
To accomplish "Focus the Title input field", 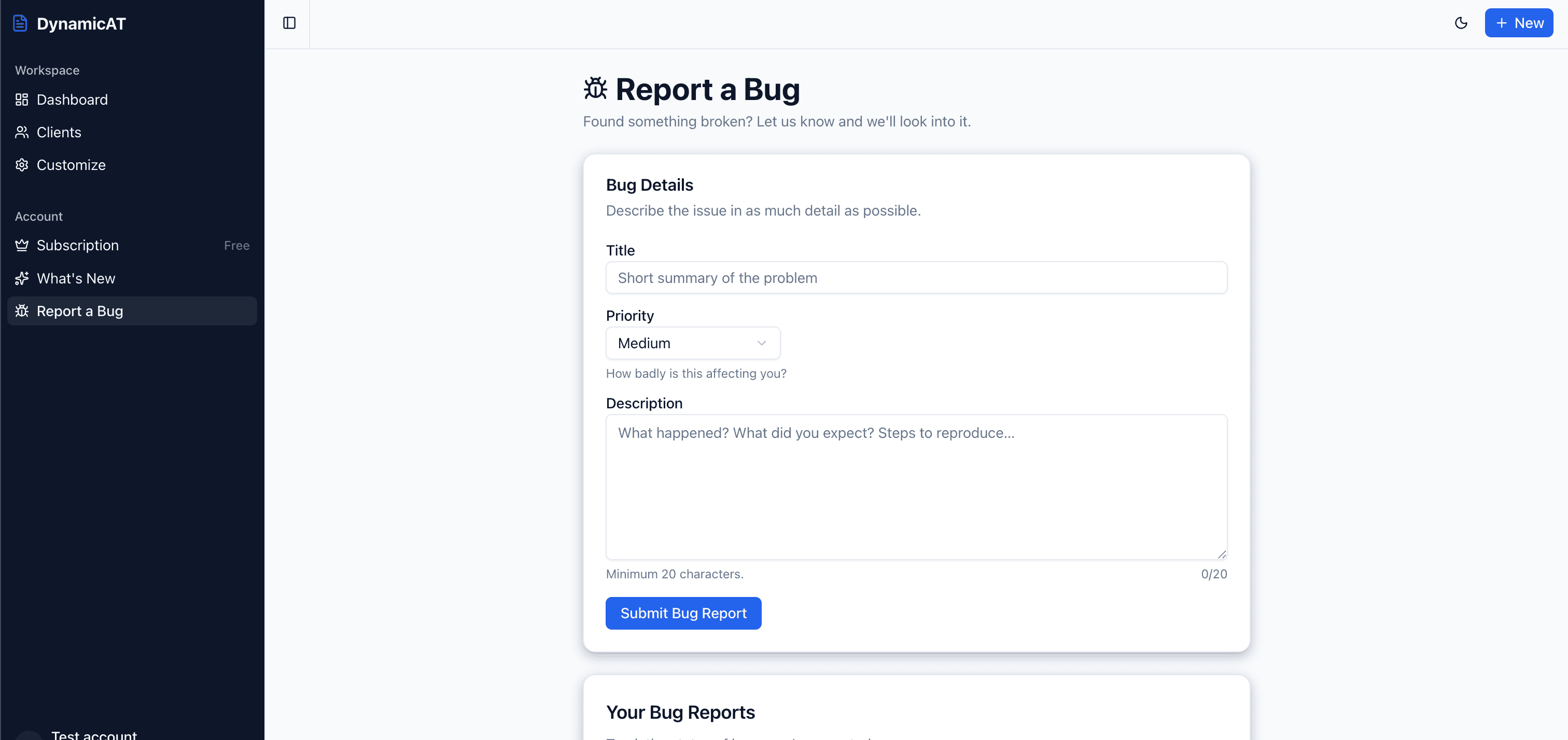I will (916, 278).
